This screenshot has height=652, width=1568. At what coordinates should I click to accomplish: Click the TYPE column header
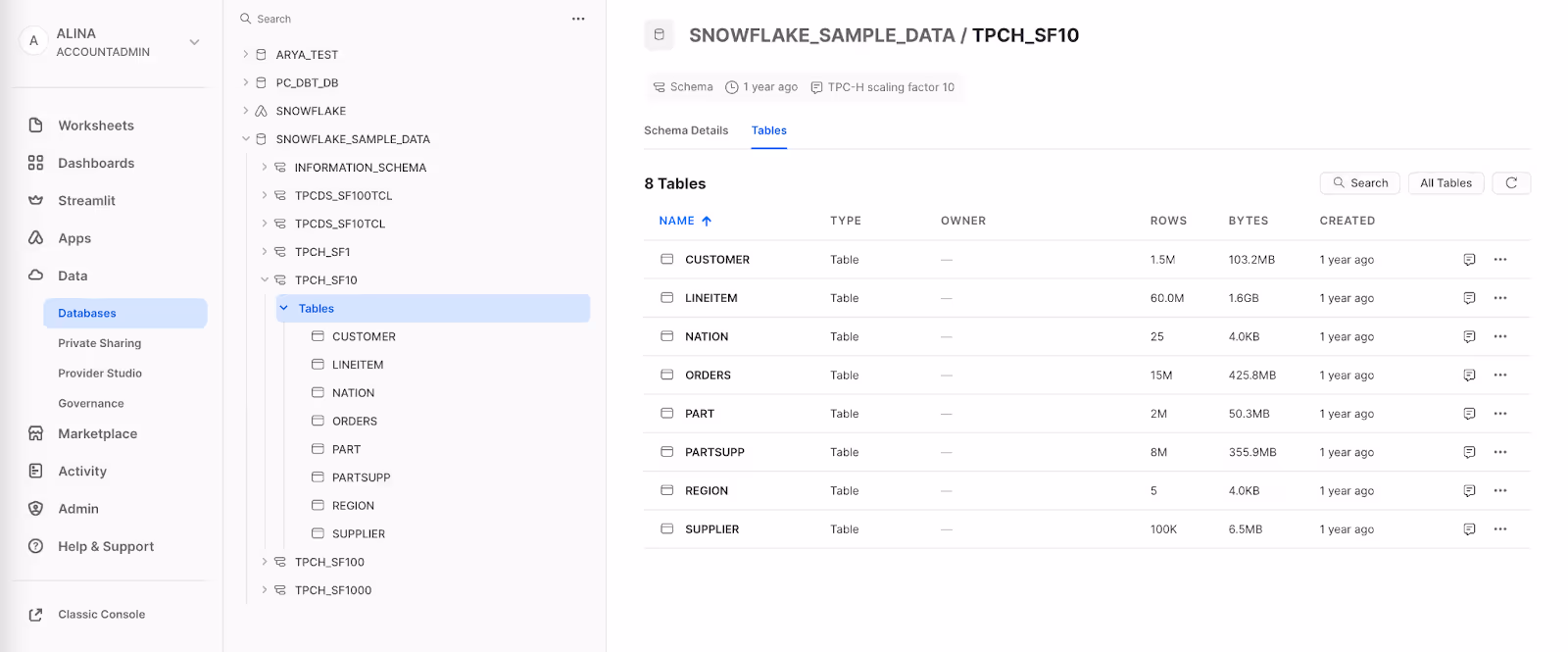pos(846,222)
